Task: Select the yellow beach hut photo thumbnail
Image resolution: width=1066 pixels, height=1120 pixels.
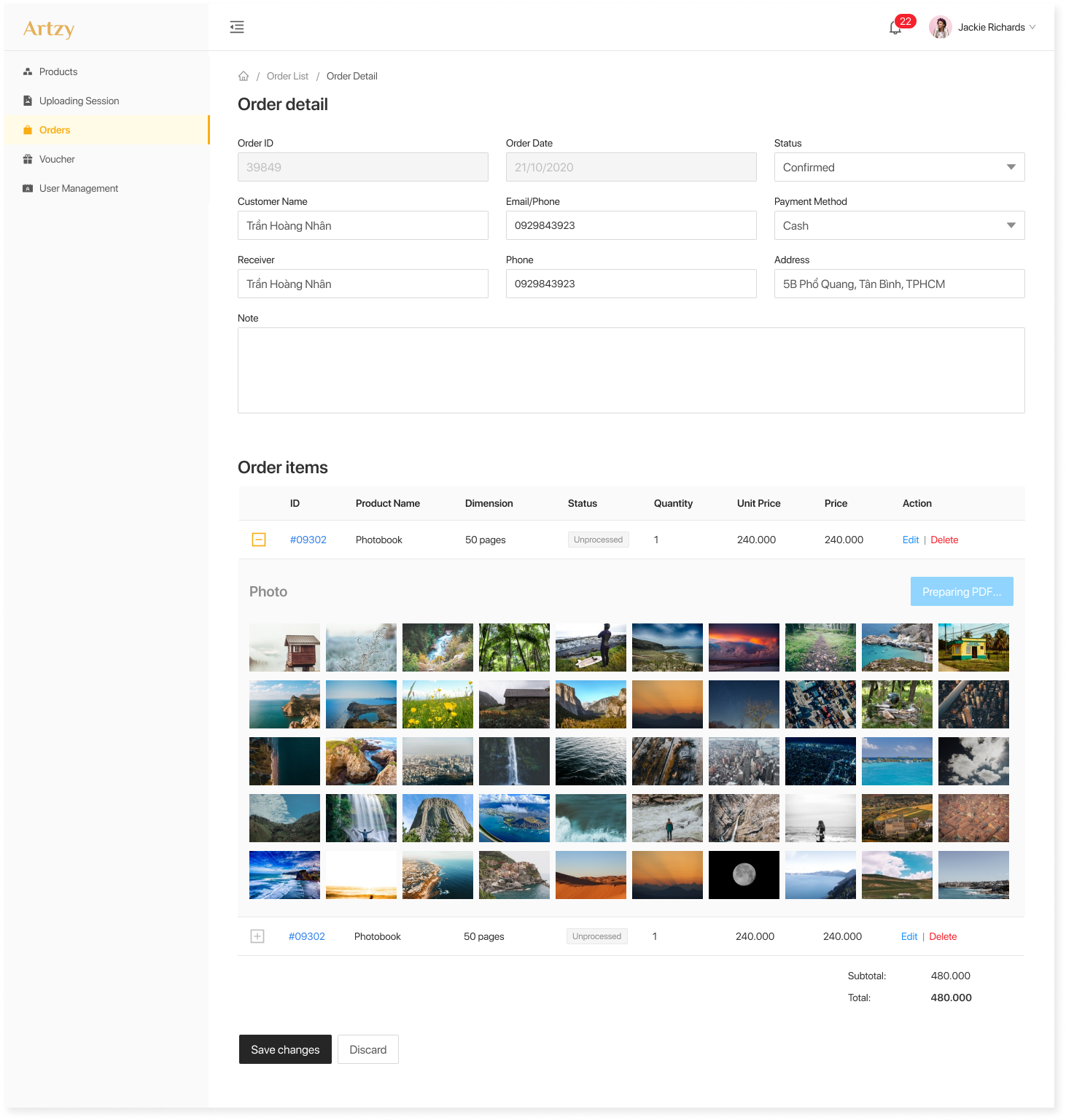Action: point(973,647)
